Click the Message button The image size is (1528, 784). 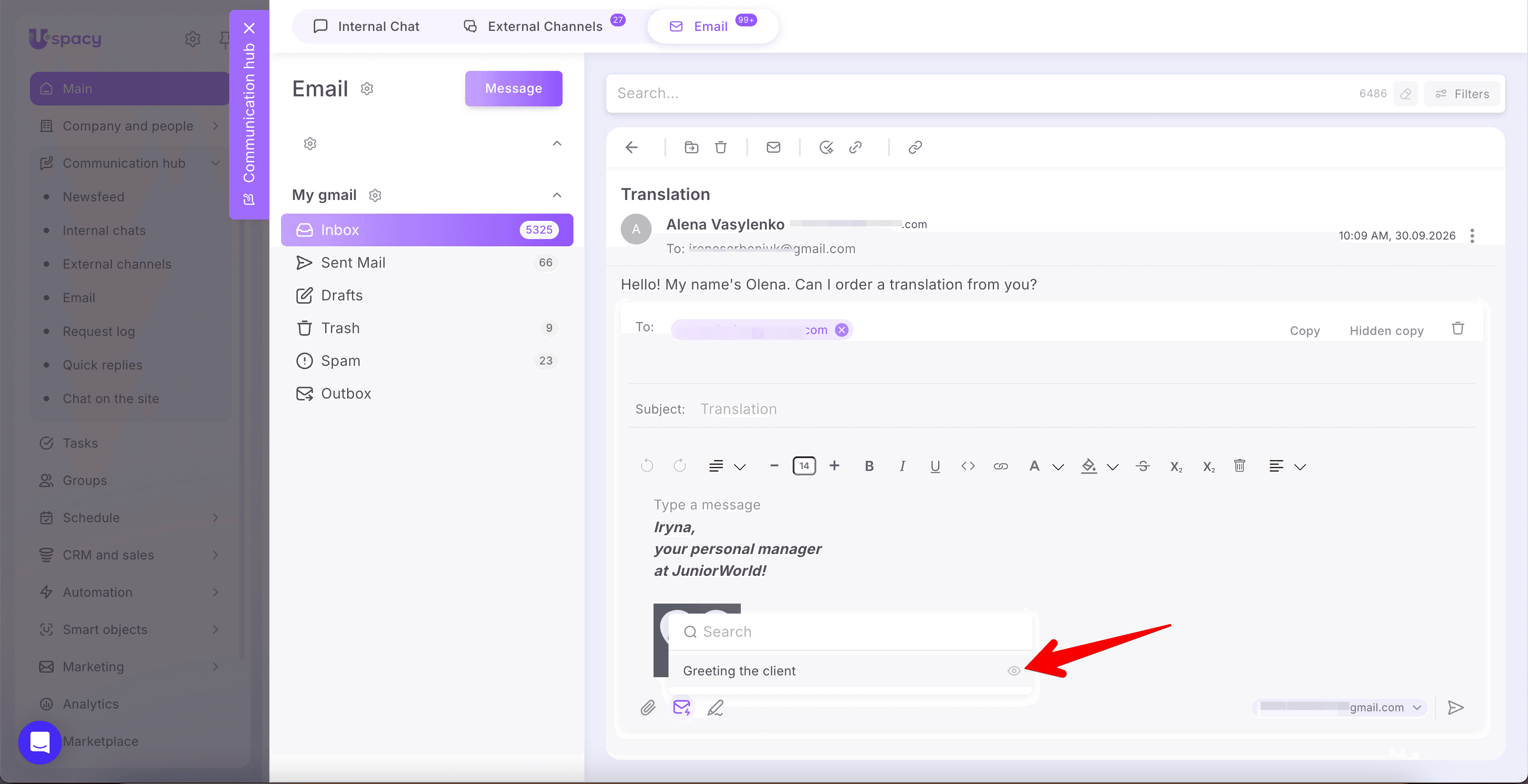click(x=514, y=88)
